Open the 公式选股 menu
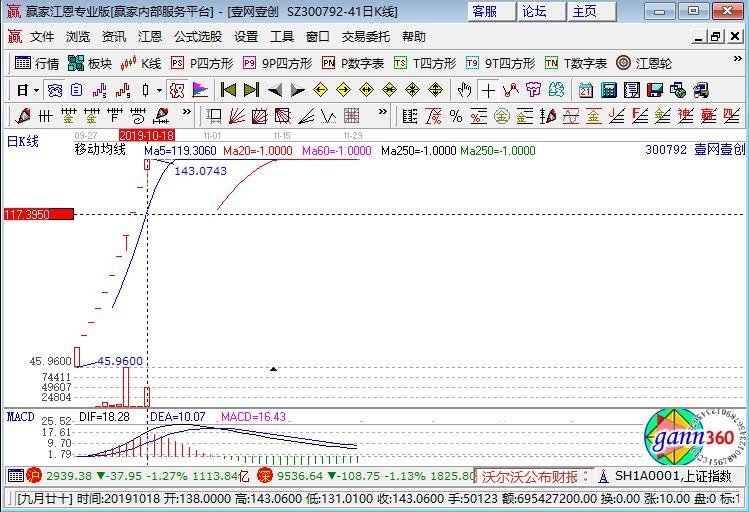749x512 pixels. pyautogui.click(x=198, y=36)
